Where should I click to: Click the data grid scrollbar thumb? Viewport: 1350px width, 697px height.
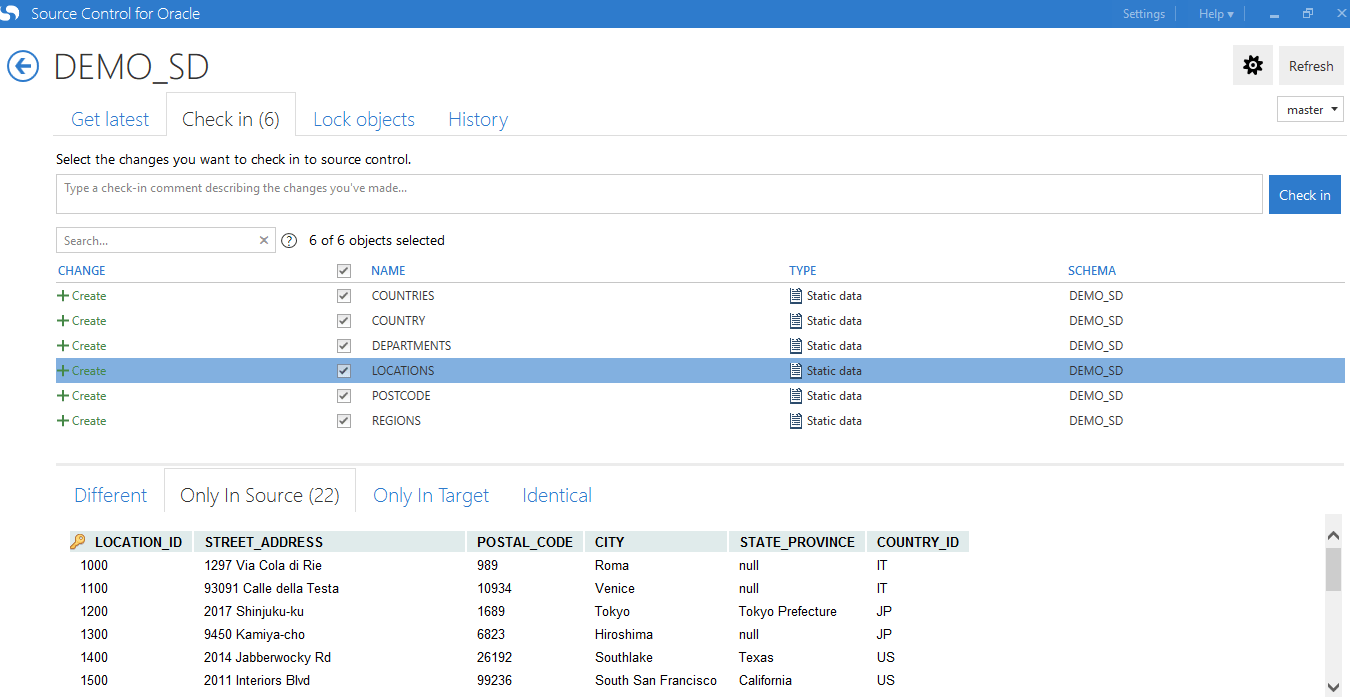click(1333, 569)
